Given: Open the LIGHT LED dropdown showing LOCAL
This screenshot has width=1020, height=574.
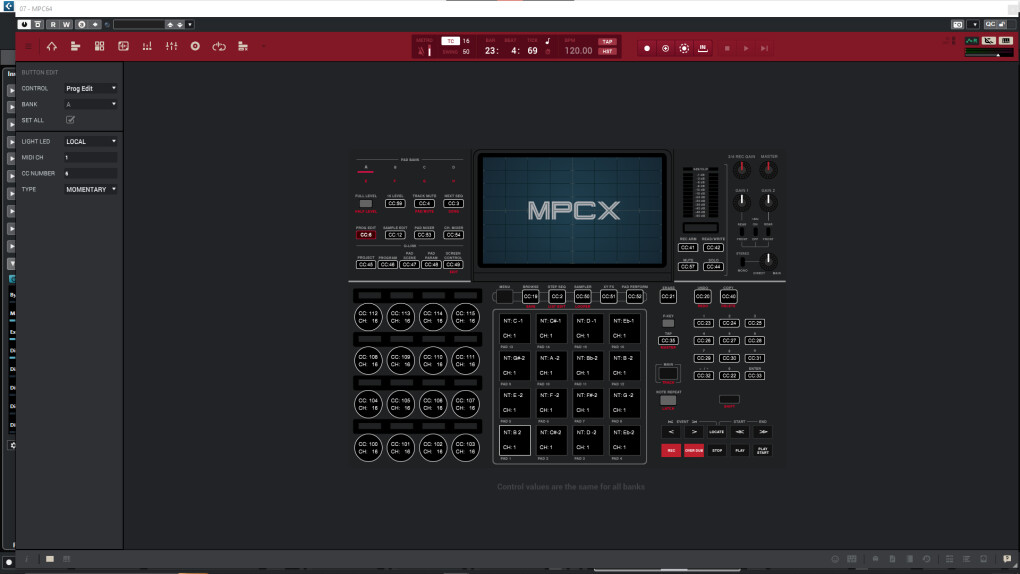Looking at the screenshot, I should tap(90, 141).
